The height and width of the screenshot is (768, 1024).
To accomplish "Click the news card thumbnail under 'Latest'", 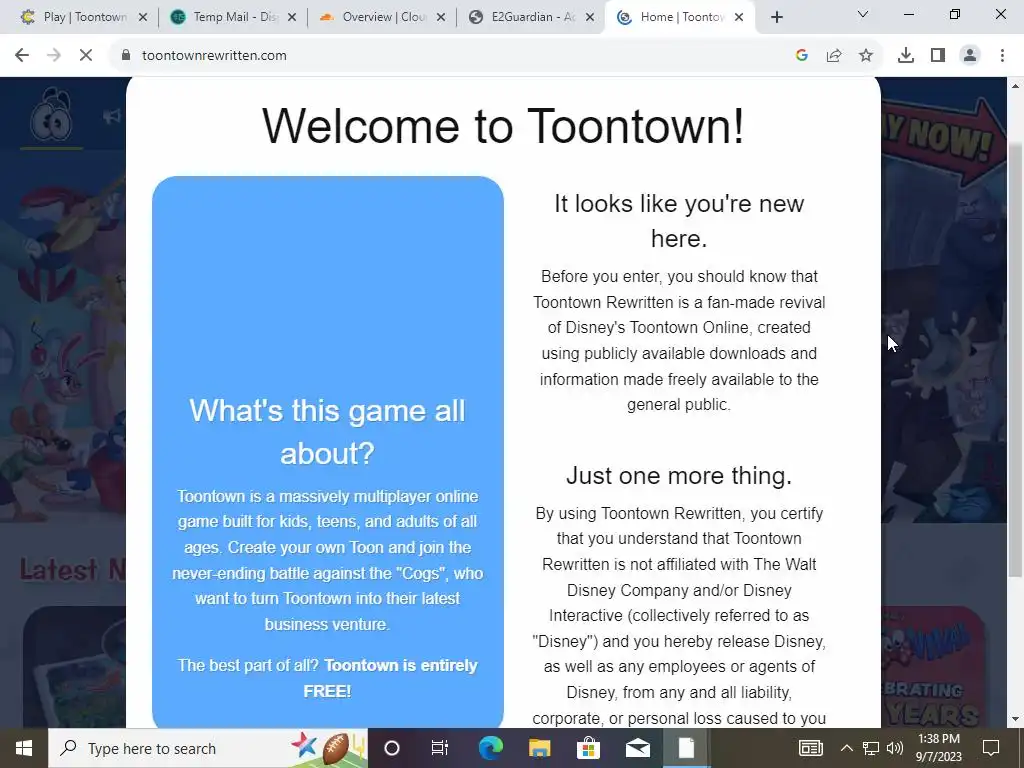I will pyautogui.click(x=74, y=667).
